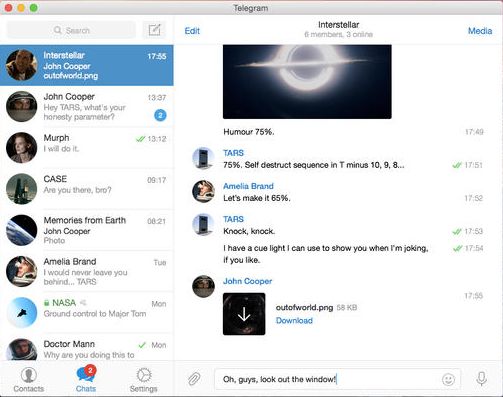Click the microphone voice message icon
The image size is (503, 397).
(481, 379)
